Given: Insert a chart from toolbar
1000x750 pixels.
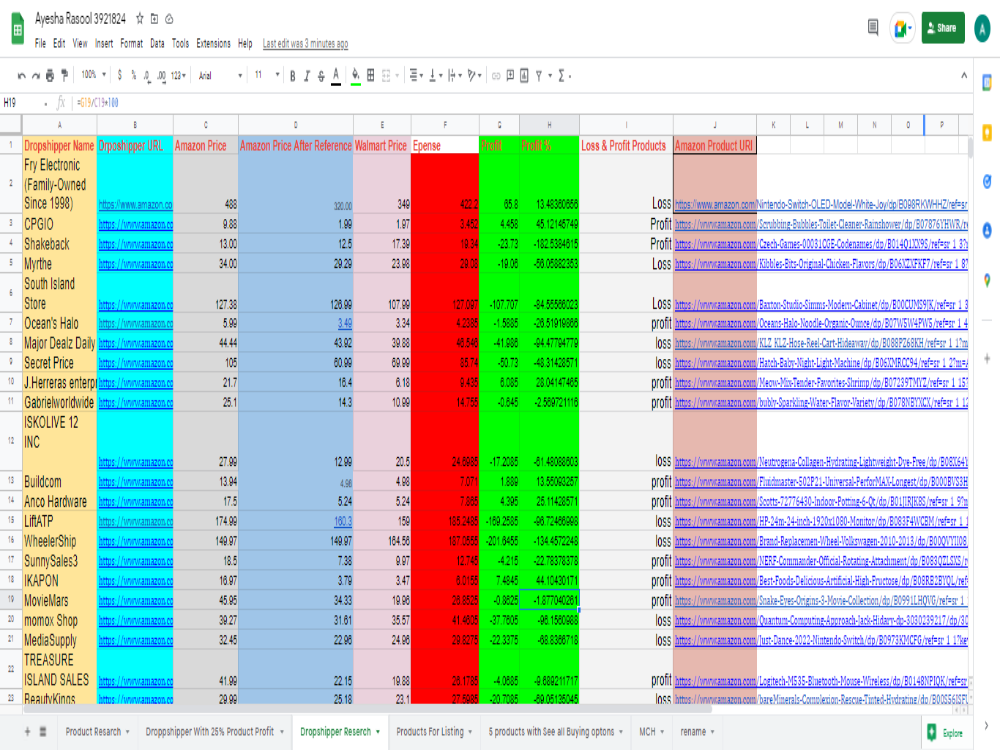Looking at the screenshot, I should coord(524,75).
